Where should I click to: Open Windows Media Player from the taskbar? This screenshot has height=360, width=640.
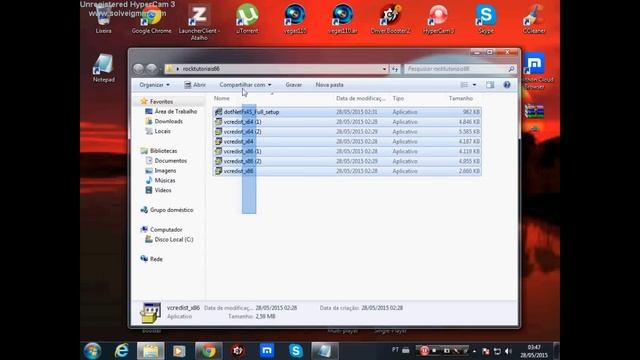click(179, 351)
